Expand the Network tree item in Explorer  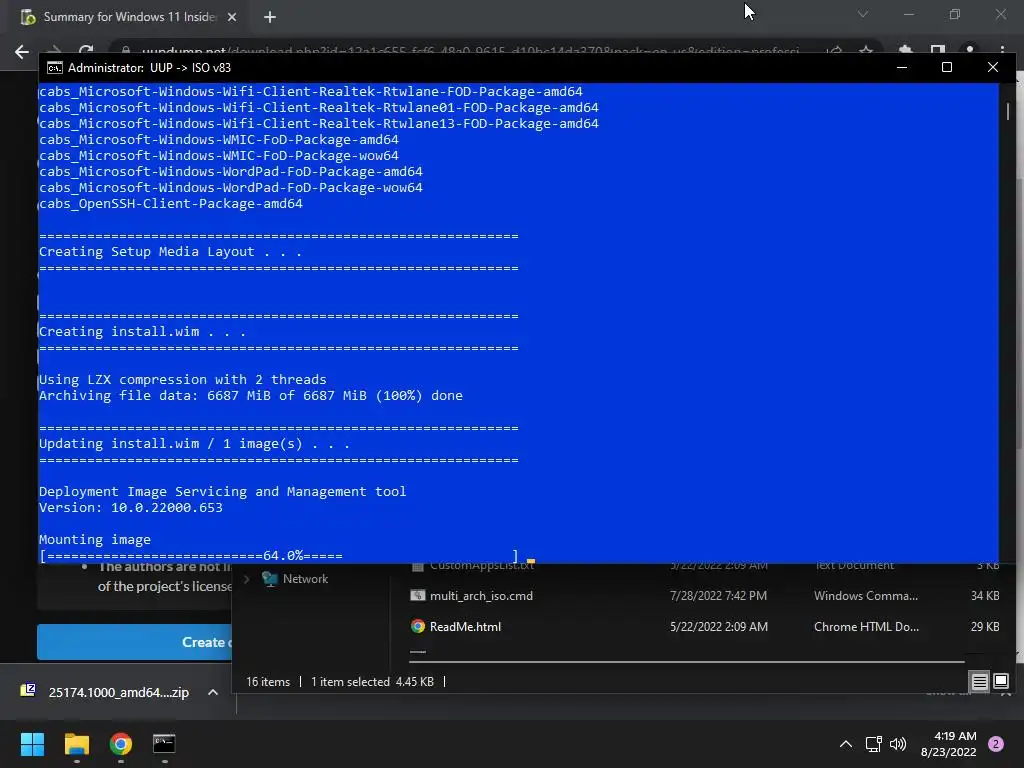247,579
